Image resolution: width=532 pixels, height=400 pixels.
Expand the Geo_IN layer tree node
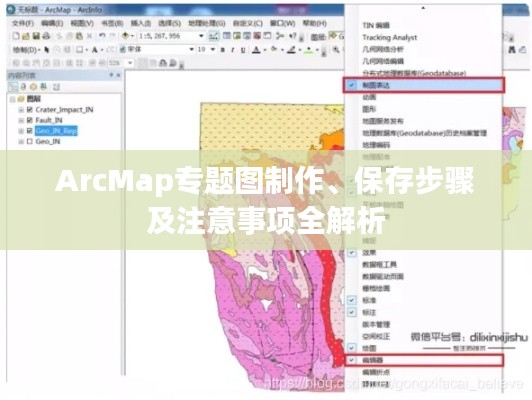21,141
